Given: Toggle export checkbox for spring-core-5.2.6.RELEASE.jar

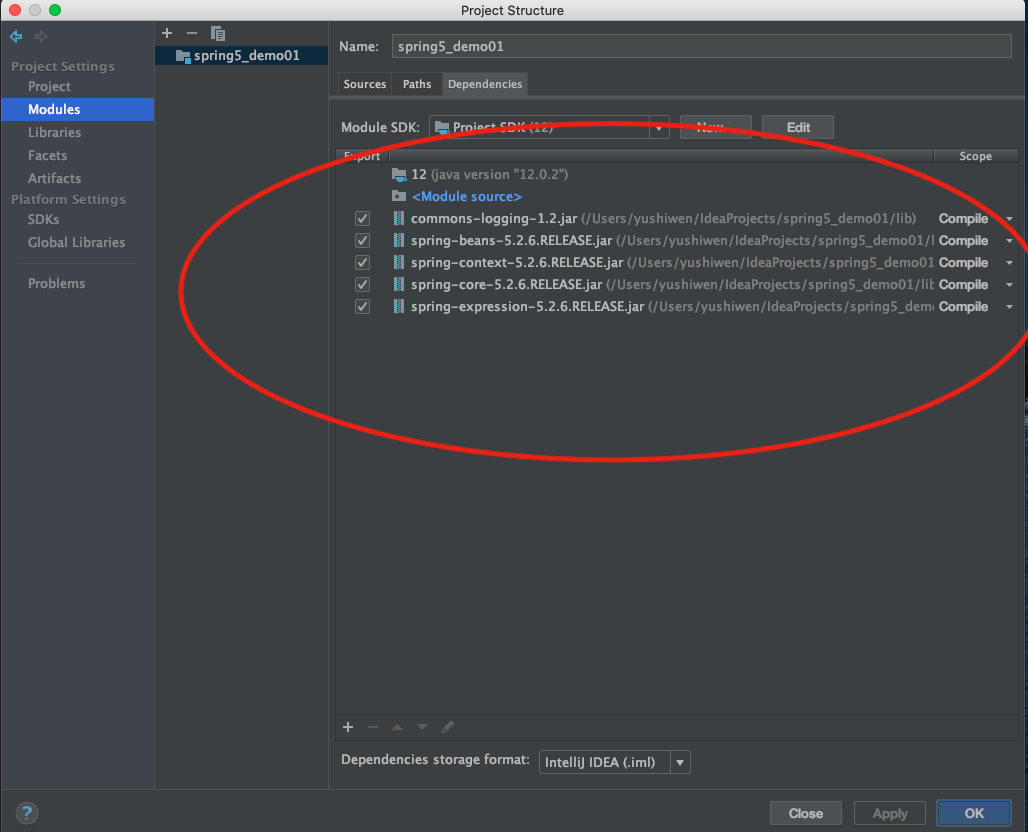Looking at the screenshot, I should point(363,285).
